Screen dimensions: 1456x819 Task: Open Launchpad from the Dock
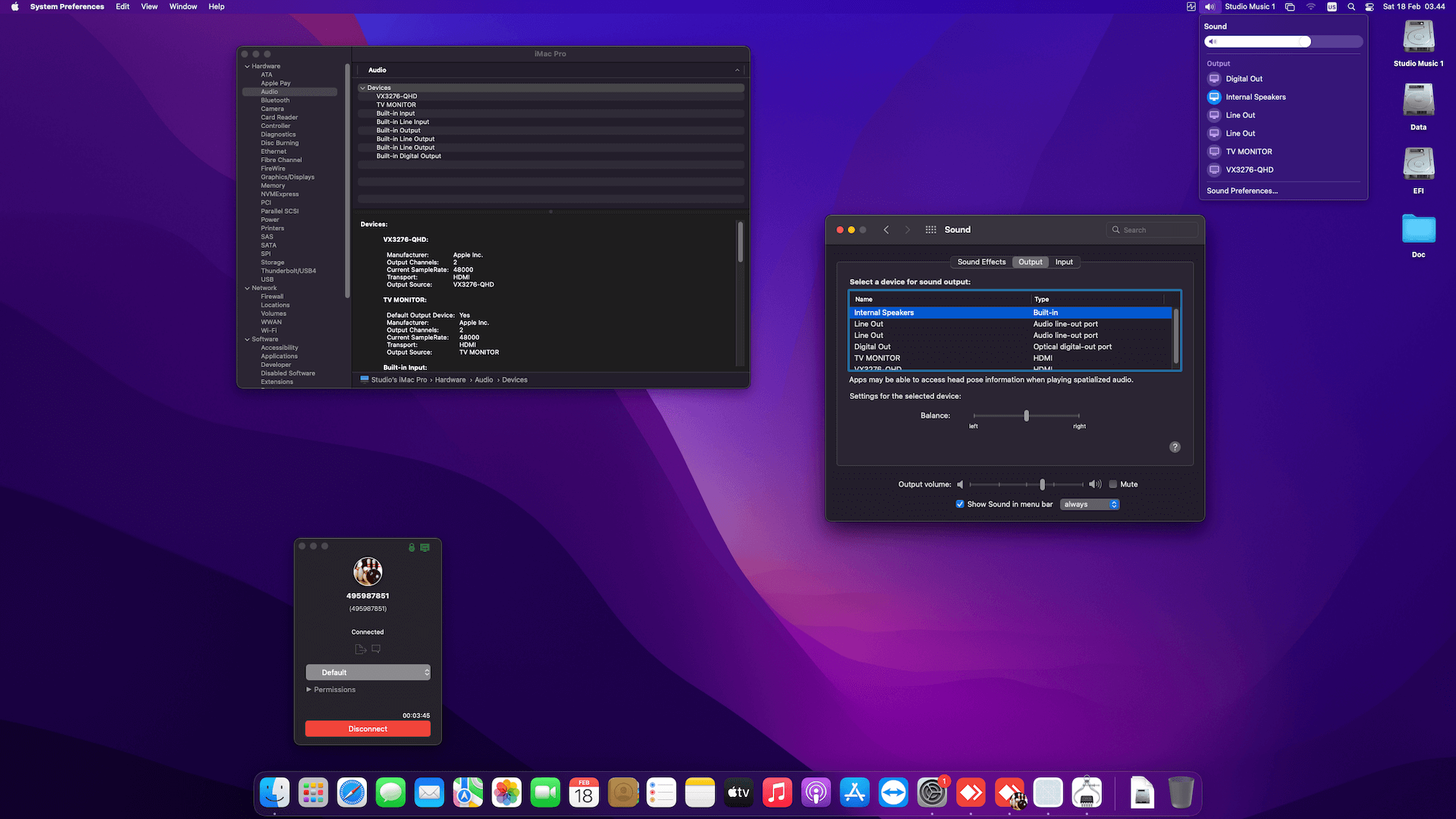[313, 793]
